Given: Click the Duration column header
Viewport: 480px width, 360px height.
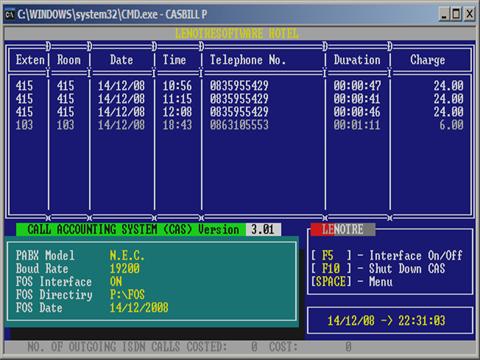Looking at the screenshot, I should point(357,60).
